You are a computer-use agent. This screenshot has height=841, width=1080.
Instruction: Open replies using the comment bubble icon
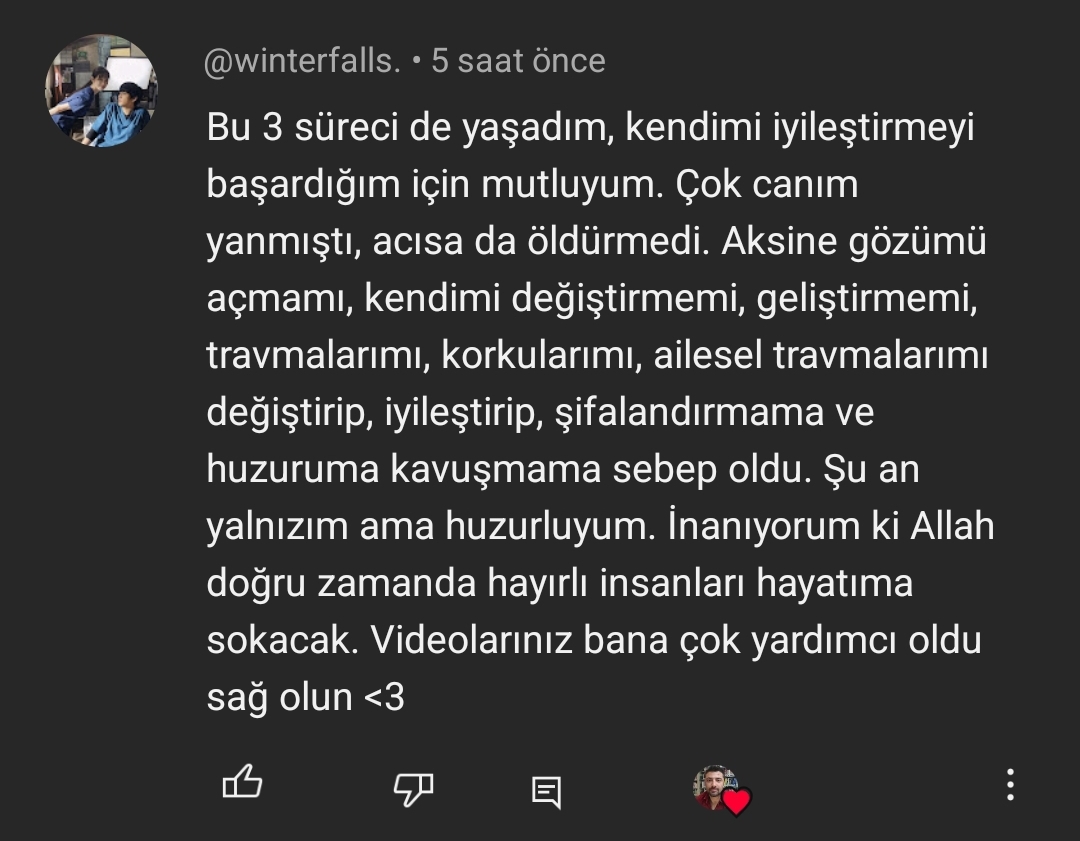point(547,792)
